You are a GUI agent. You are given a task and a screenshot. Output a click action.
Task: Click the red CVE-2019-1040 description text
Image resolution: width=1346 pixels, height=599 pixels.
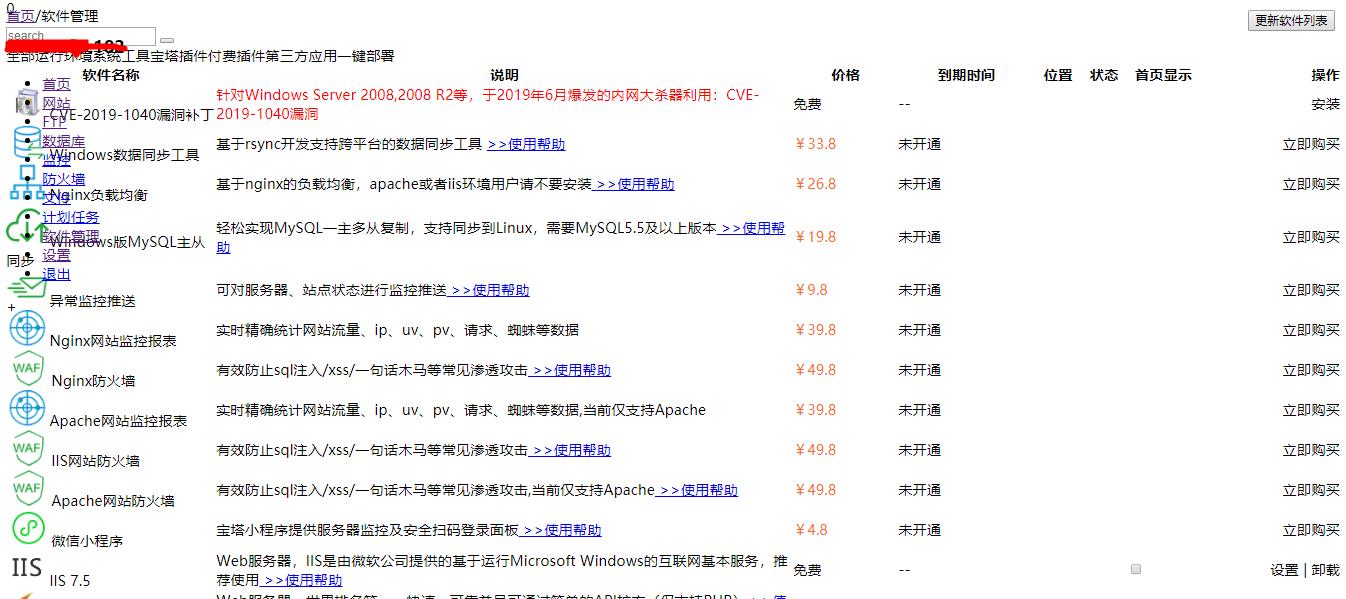coord(487,105)
